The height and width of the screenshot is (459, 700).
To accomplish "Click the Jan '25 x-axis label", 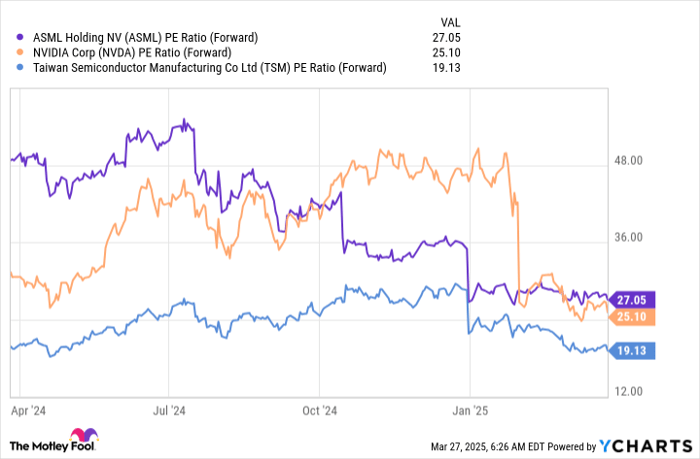I will pos(470,409).
